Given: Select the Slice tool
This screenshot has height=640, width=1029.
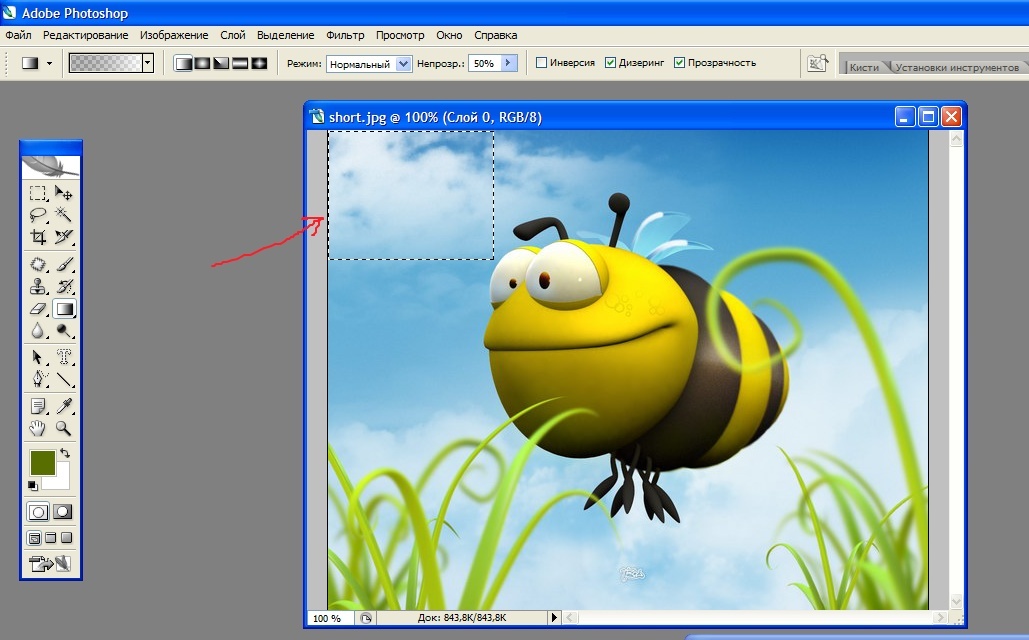Looking at the screenshot, I should 64,236.
